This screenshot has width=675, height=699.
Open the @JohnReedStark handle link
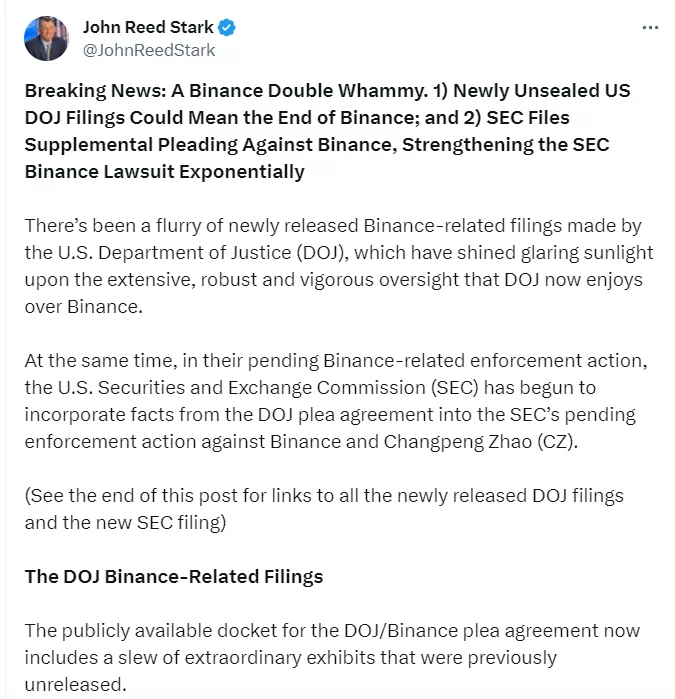click(148, 50)
